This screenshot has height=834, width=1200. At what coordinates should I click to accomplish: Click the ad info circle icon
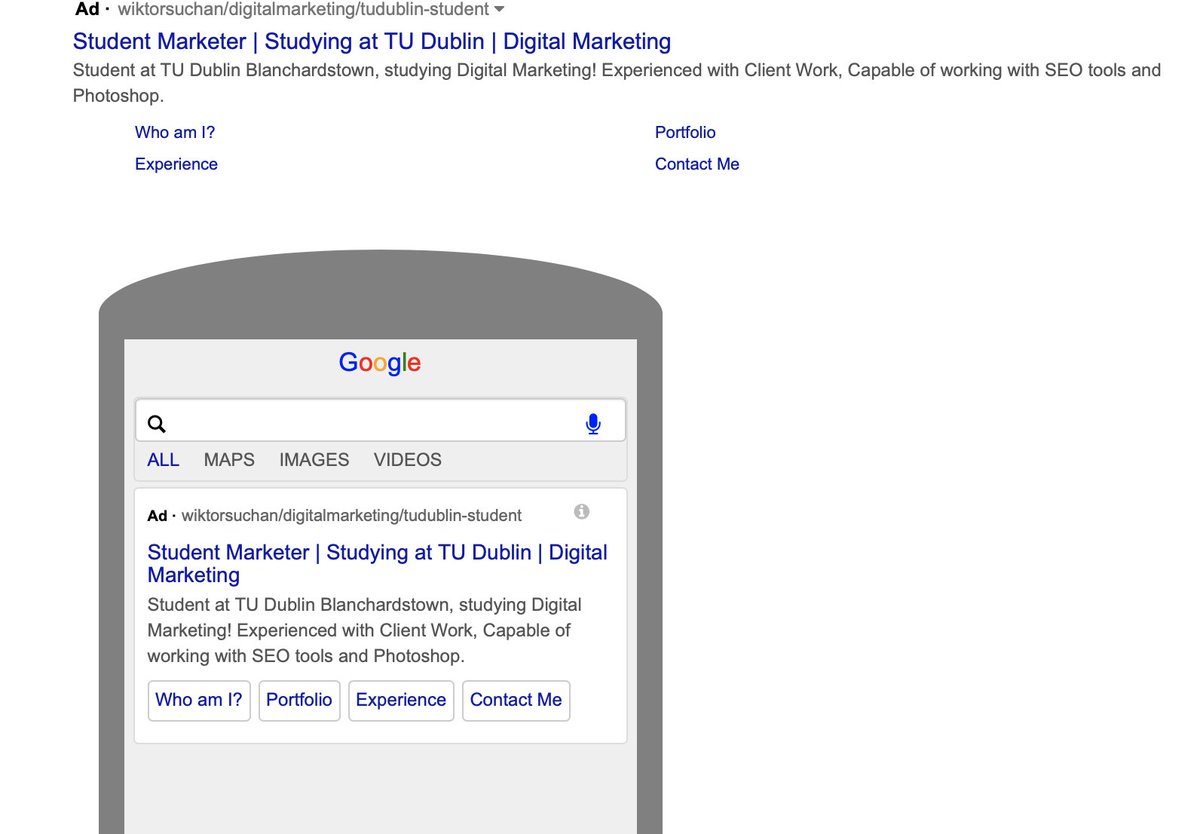pos(582,512)
